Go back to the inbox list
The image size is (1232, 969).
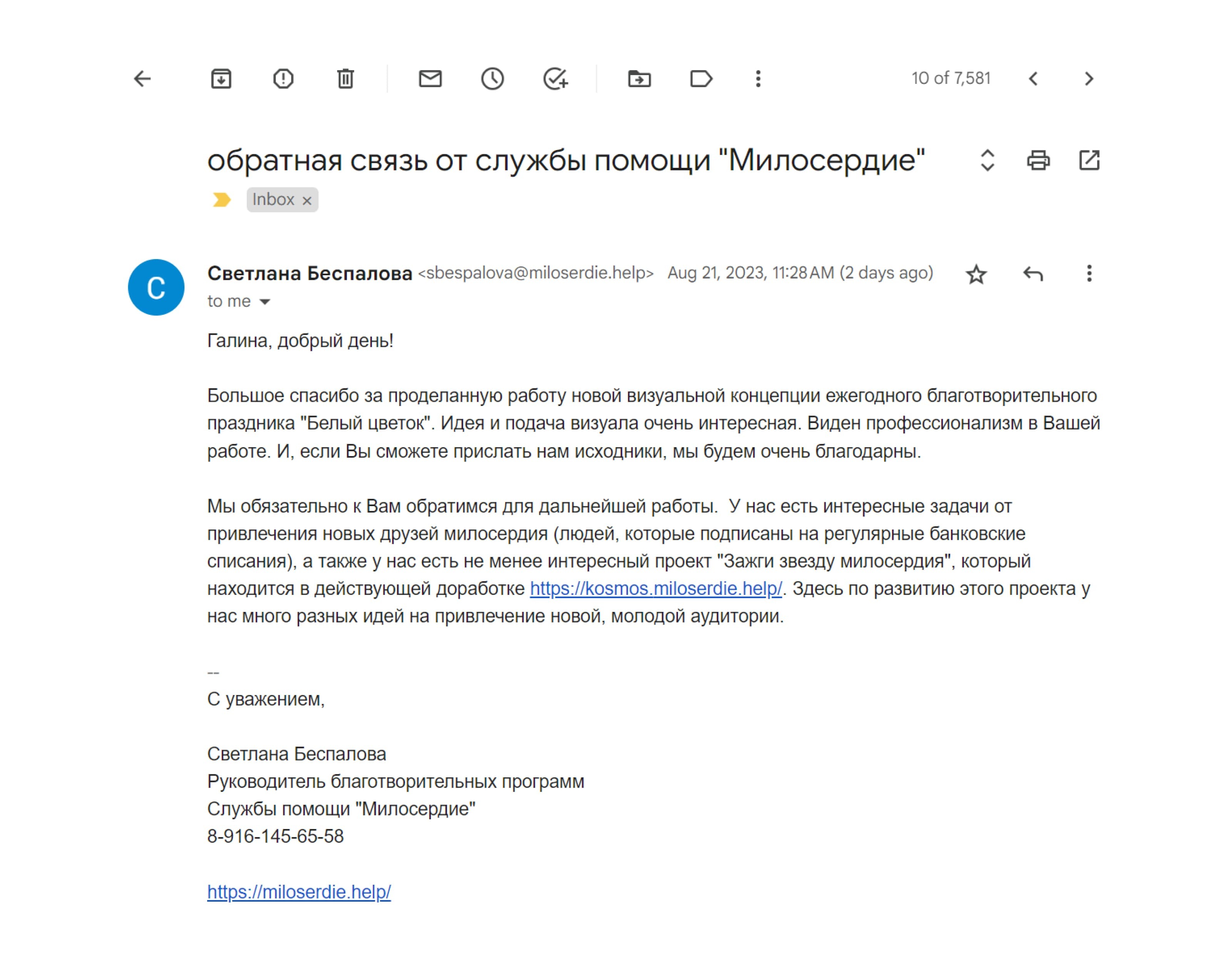(x=142, y=79)
